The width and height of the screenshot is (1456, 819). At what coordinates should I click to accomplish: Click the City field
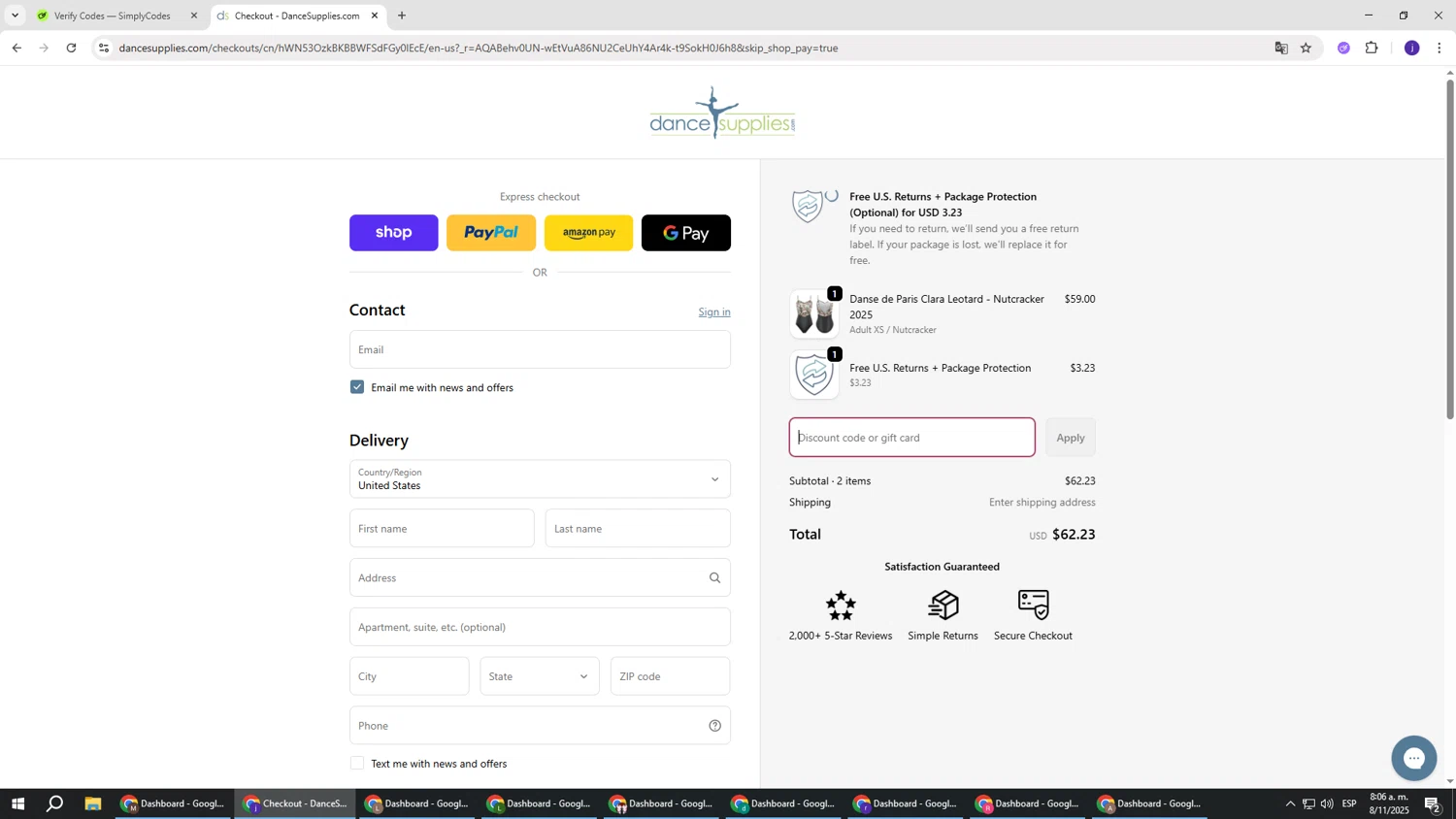tap(409, 676)
